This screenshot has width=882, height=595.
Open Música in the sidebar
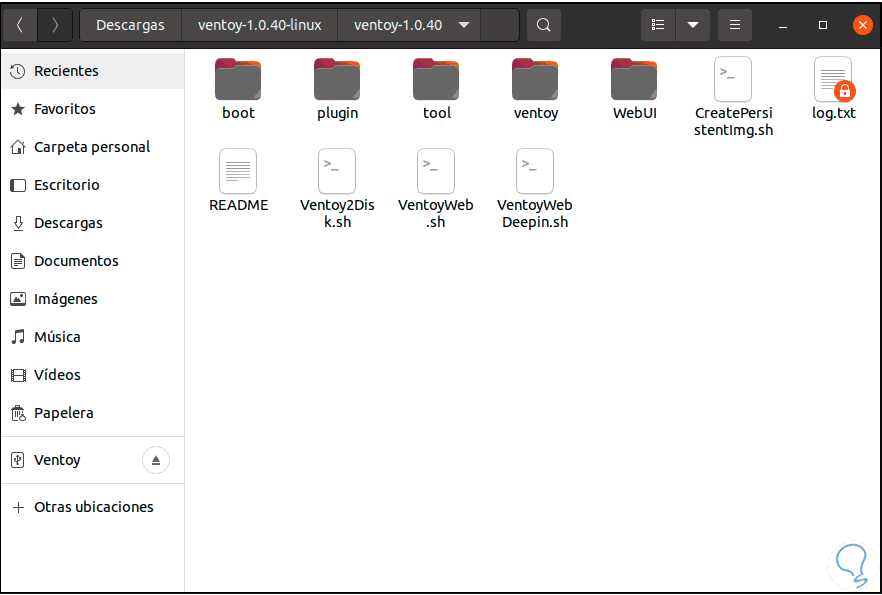tap(93, 337)
